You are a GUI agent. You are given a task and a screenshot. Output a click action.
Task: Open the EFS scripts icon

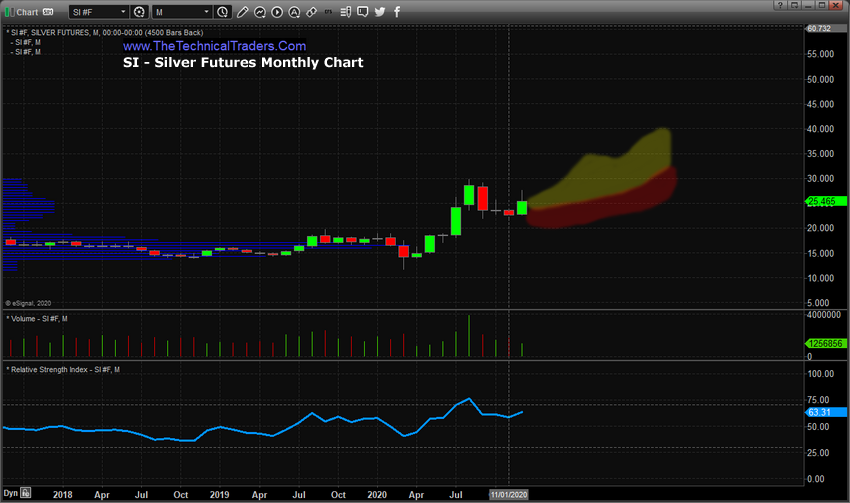[x=330, y=12]
